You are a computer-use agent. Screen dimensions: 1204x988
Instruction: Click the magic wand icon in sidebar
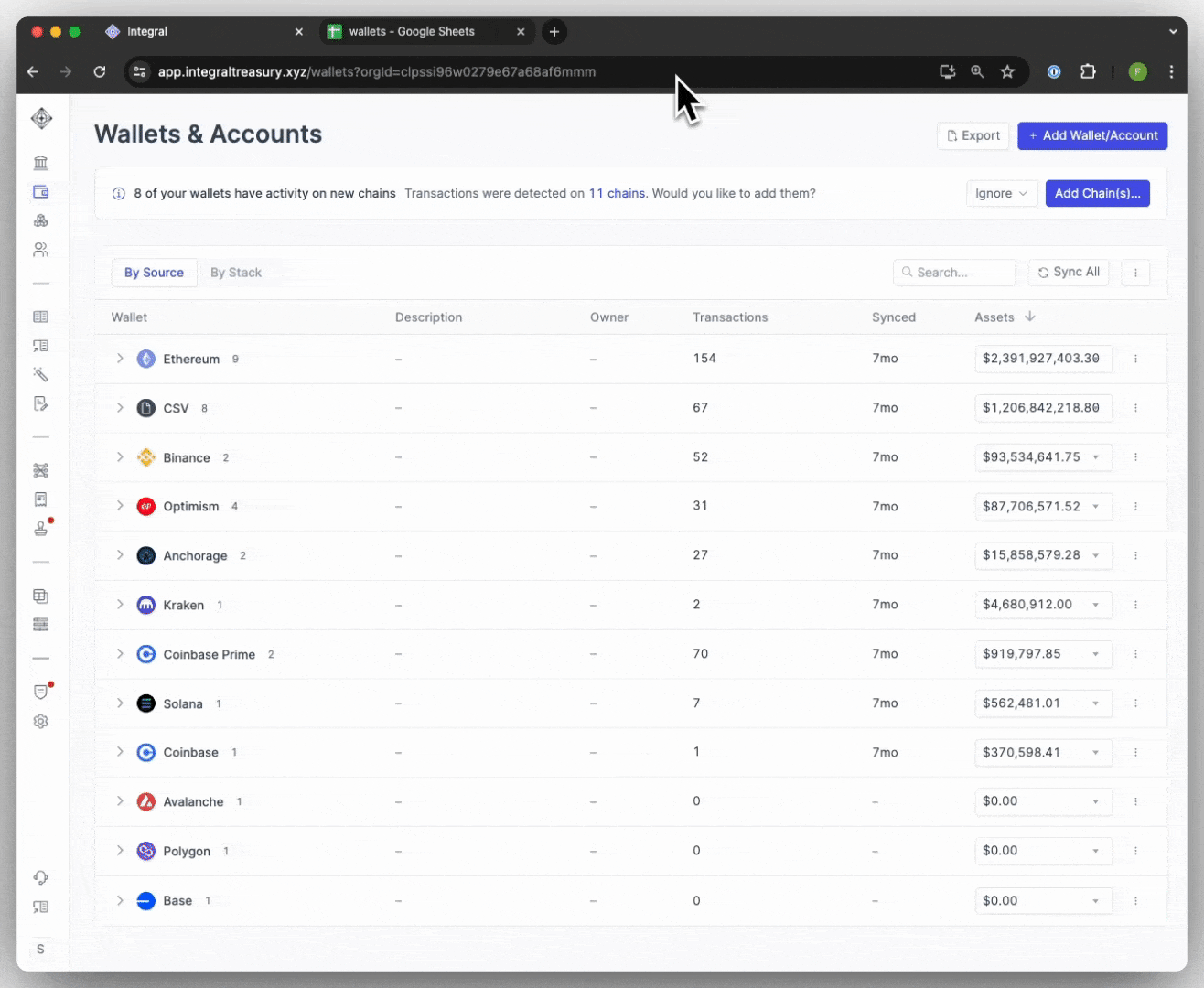tap(41, 374)
